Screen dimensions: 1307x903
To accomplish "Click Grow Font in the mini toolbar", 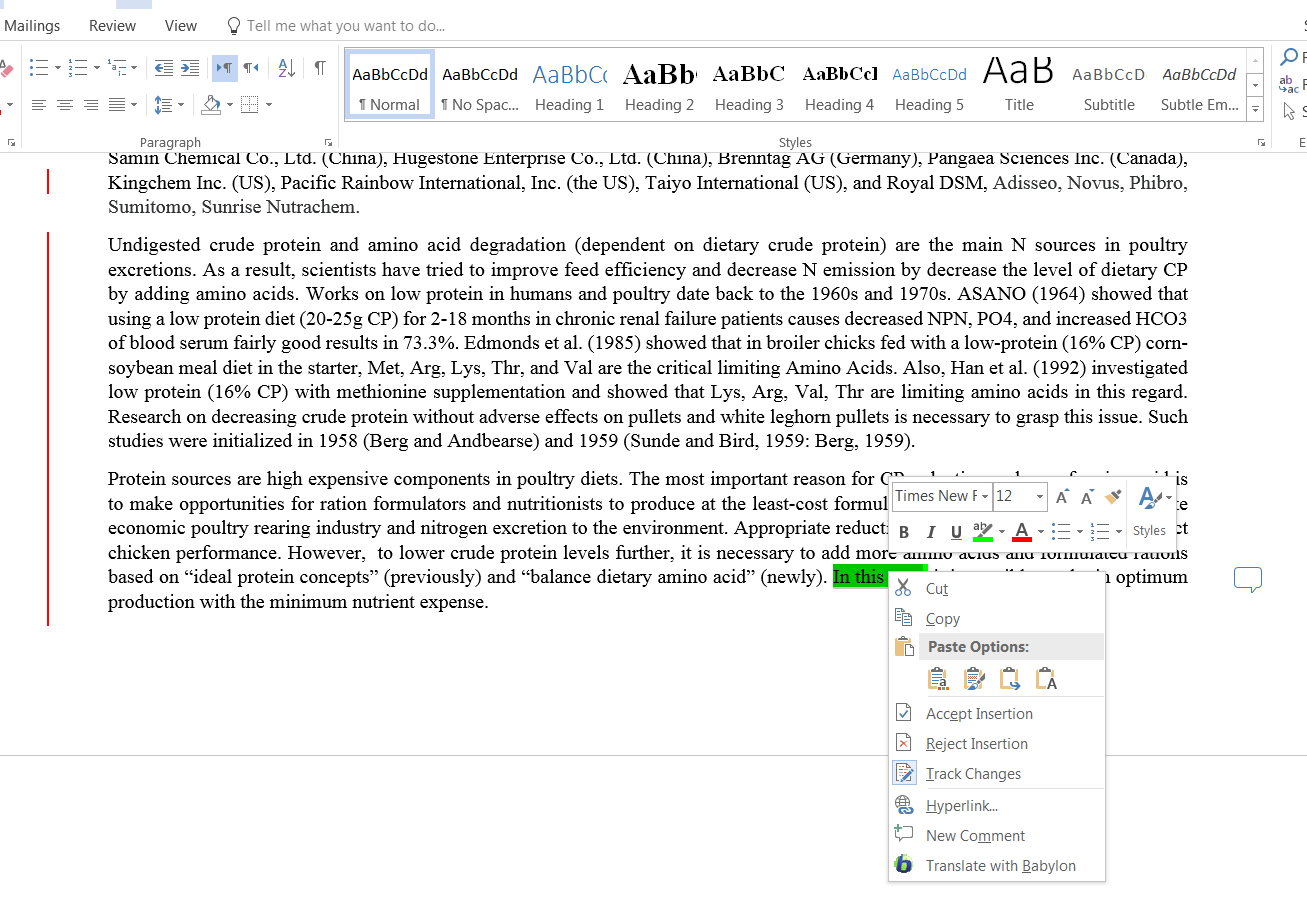I will (x=1062, y=497).
